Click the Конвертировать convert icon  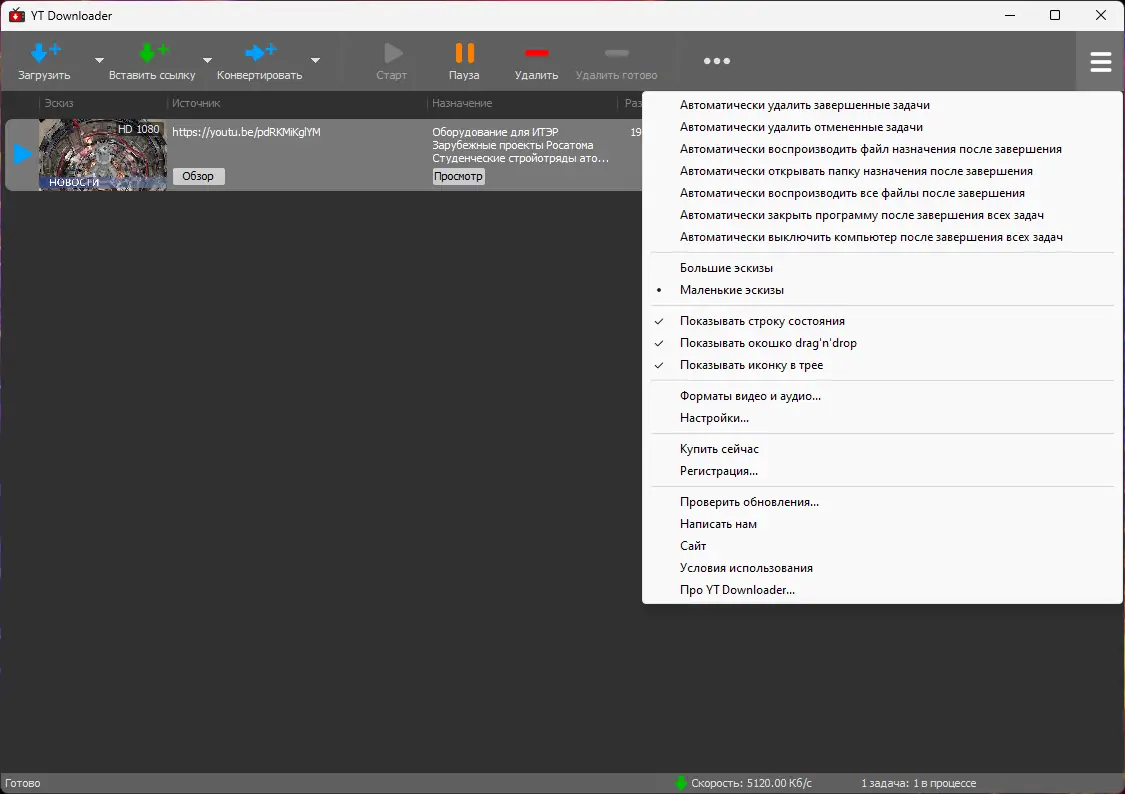tap(260, 52)
